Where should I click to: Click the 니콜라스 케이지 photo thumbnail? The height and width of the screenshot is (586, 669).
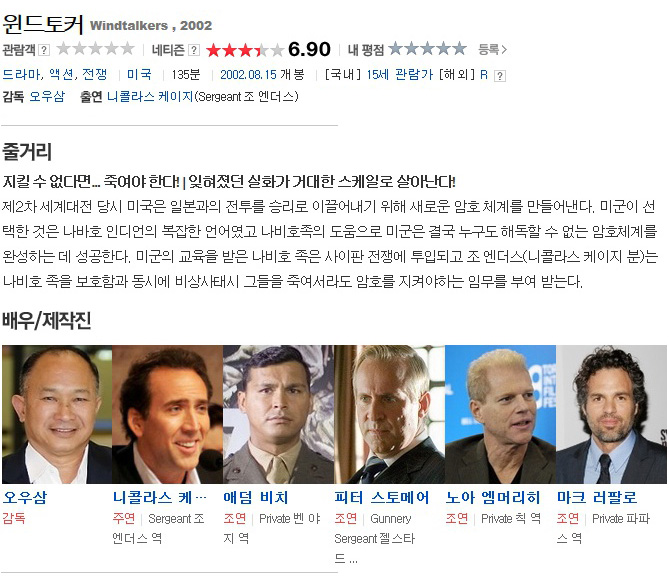[x=167, y=414]
